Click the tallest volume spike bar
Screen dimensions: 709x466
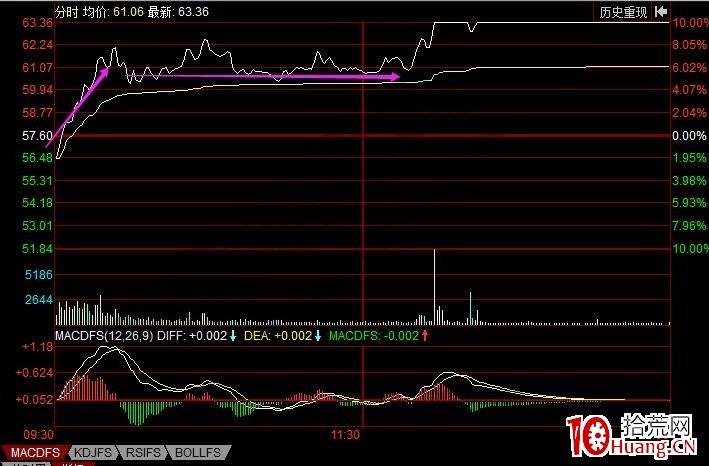[435, 287]
